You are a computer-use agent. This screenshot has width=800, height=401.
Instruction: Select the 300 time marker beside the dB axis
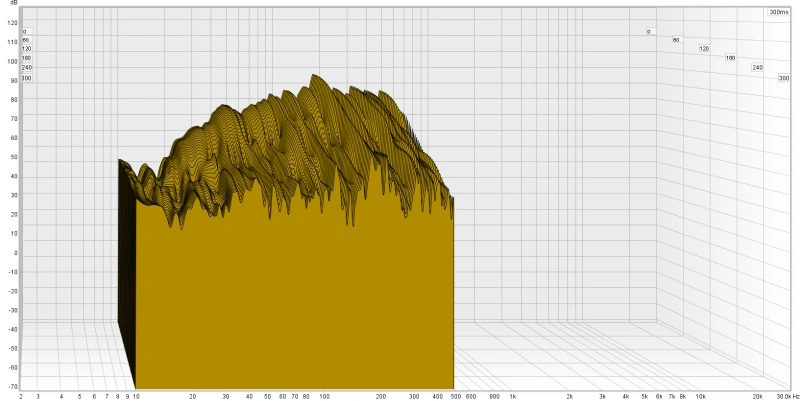pyautogui.click(x=26, y=78)
